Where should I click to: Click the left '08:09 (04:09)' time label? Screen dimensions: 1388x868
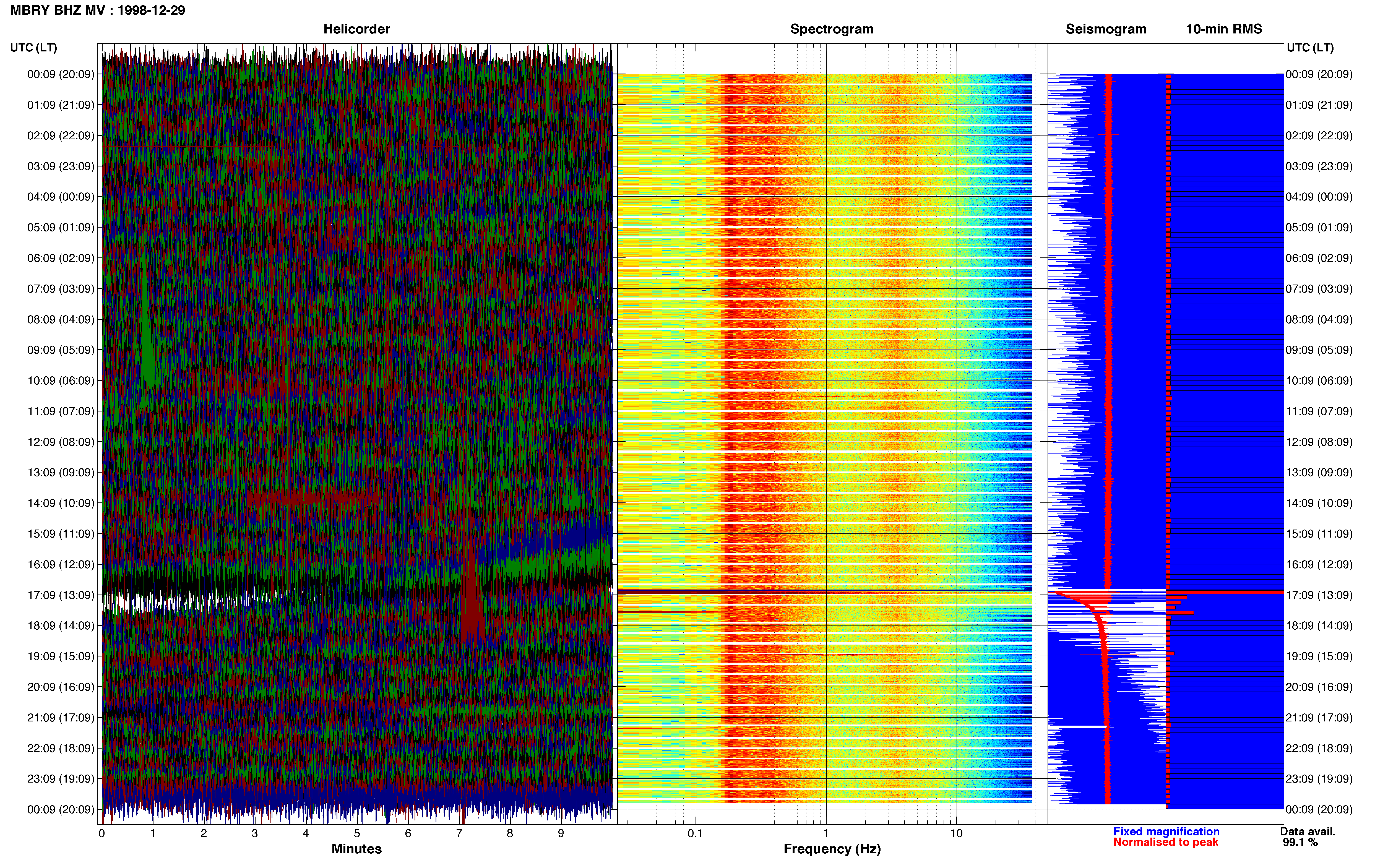click(61, 319)
